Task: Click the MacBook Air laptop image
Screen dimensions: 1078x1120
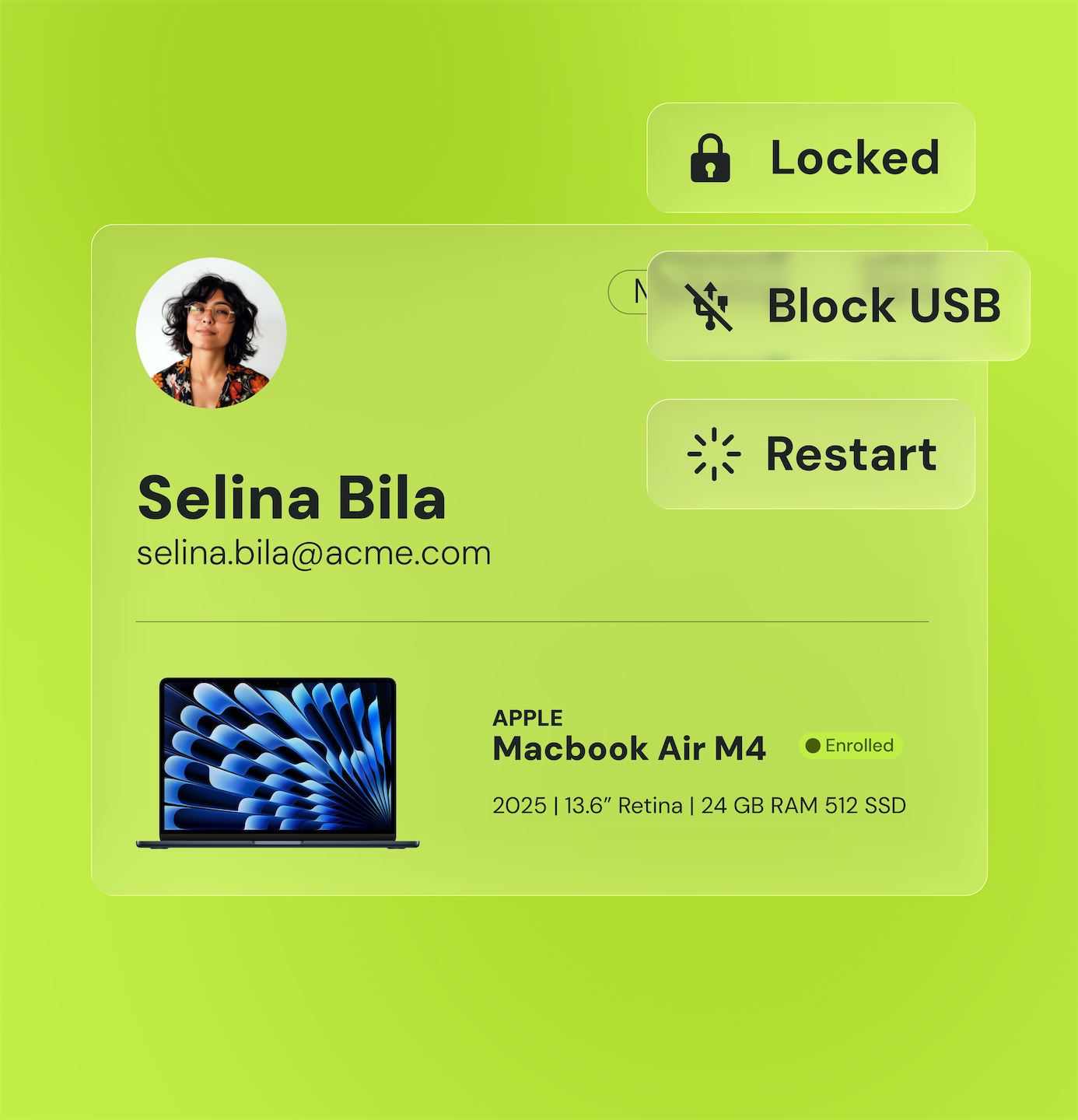Action: [278, 763]
